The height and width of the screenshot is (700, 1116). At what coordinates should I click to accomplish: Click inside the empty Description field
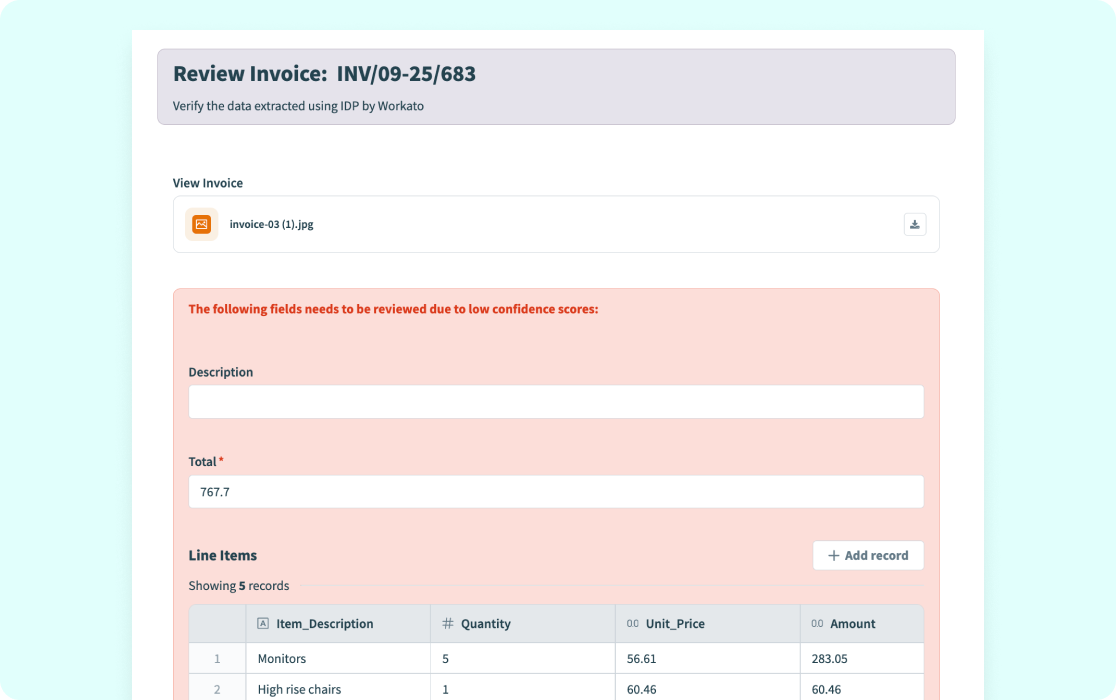pos(556,401)
